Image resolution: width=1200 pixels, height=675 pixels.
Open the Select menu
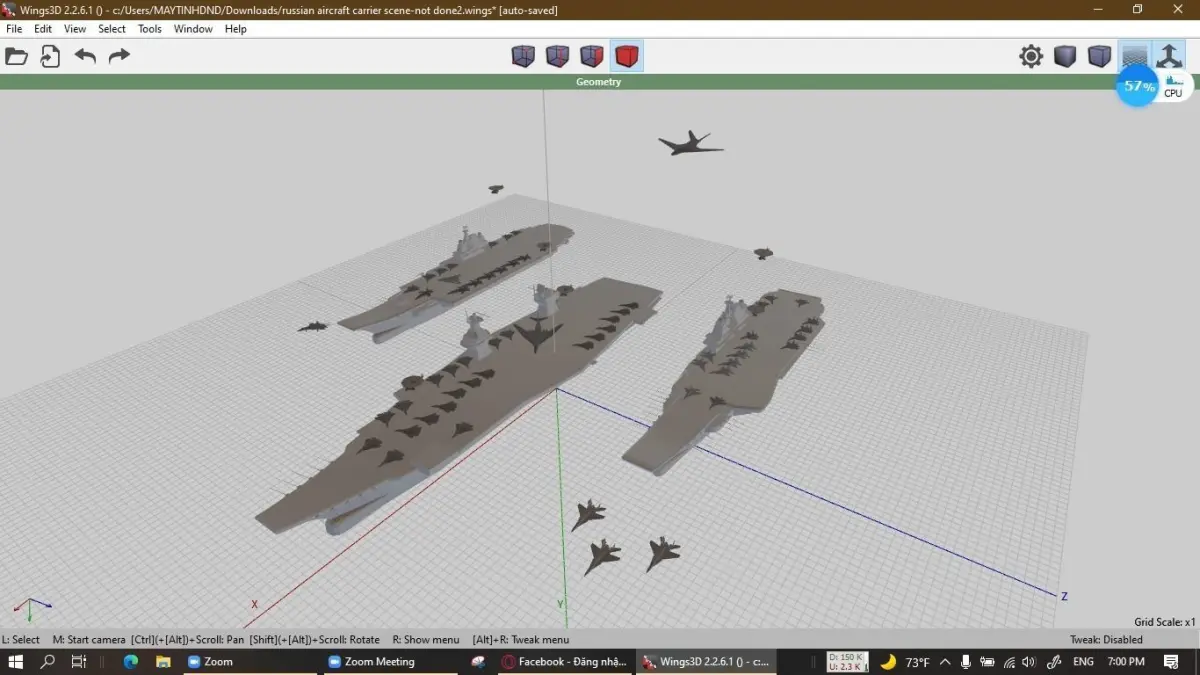[x=112, y=29]
